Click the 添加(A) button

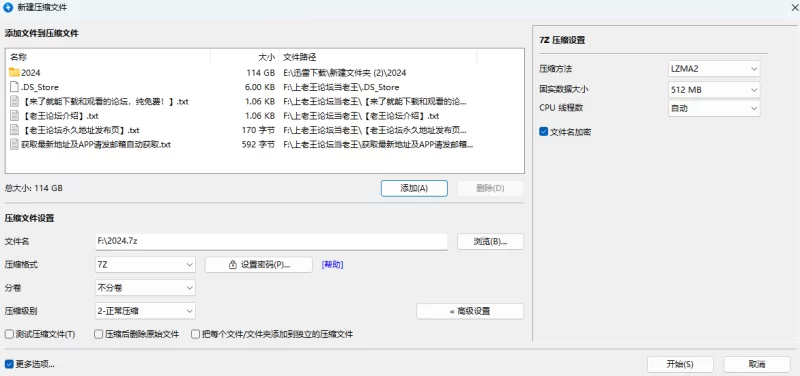click(414, 188)
